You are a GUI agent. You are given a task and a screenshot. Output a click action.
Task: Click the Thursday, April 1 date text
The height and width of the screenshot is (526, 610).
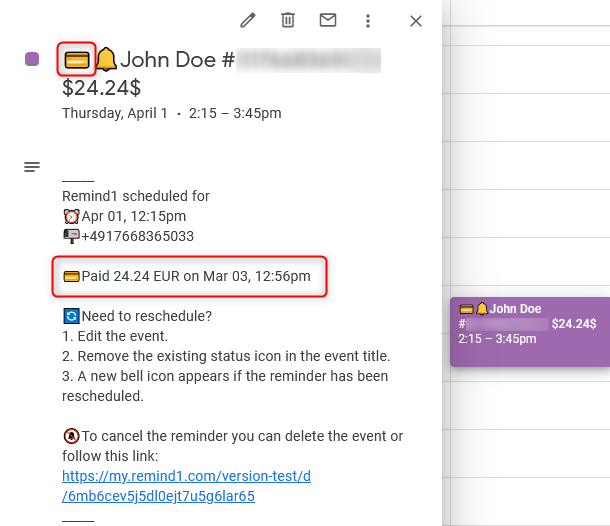115,113
